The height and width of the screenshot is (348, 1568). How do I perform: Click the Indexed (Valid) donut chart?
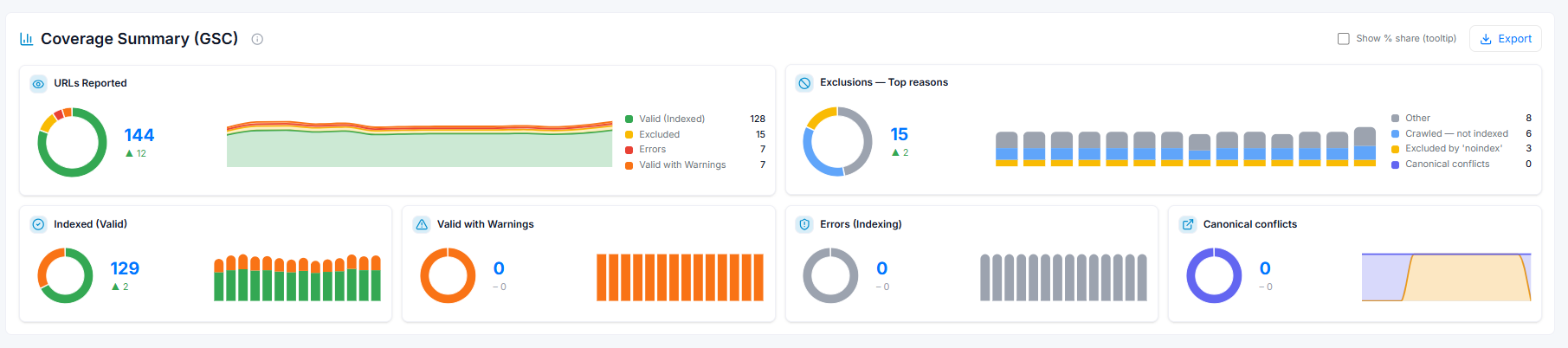(x=65, y=275)
